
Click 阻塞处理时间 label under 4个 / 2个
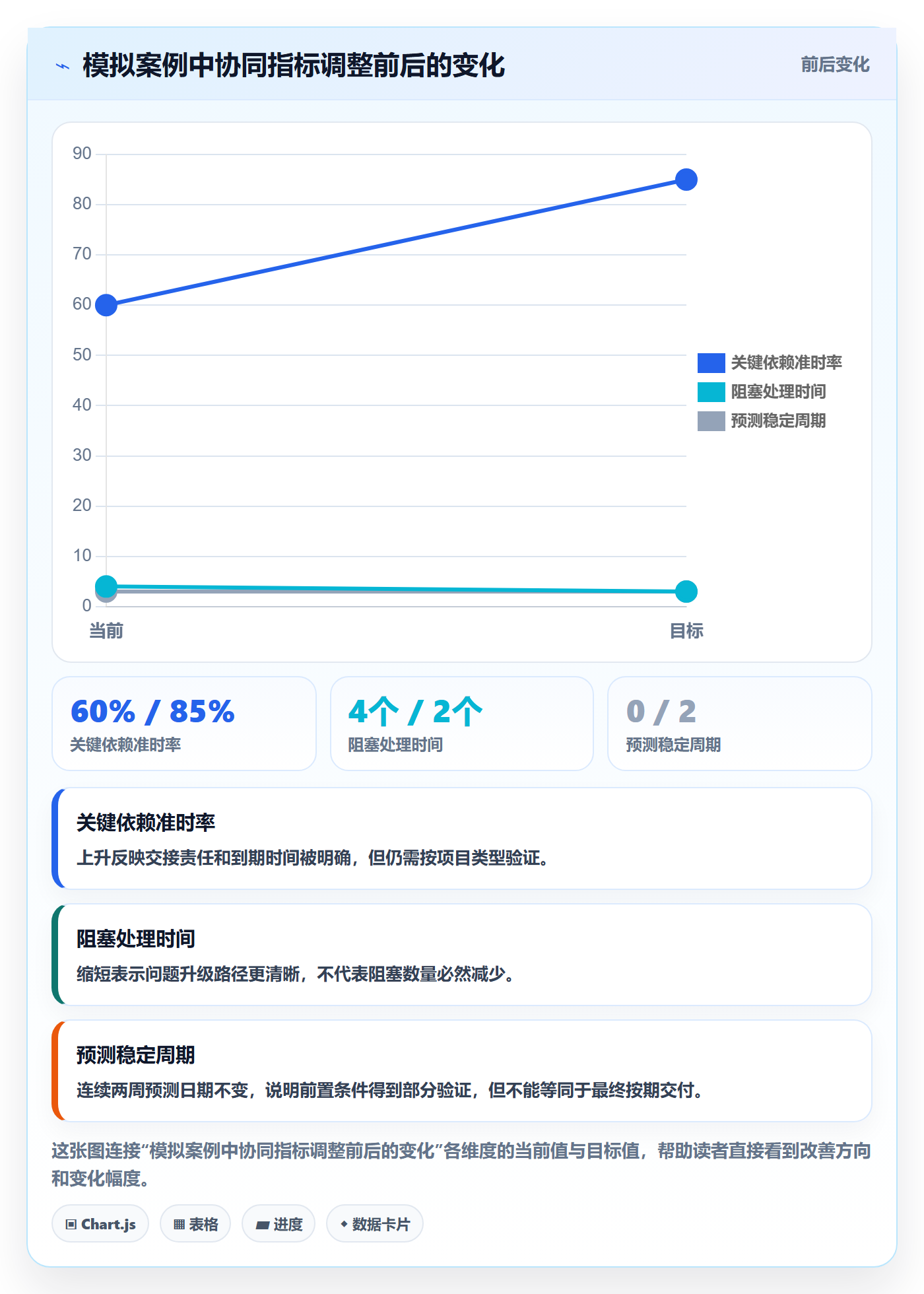tap(395, 745)
